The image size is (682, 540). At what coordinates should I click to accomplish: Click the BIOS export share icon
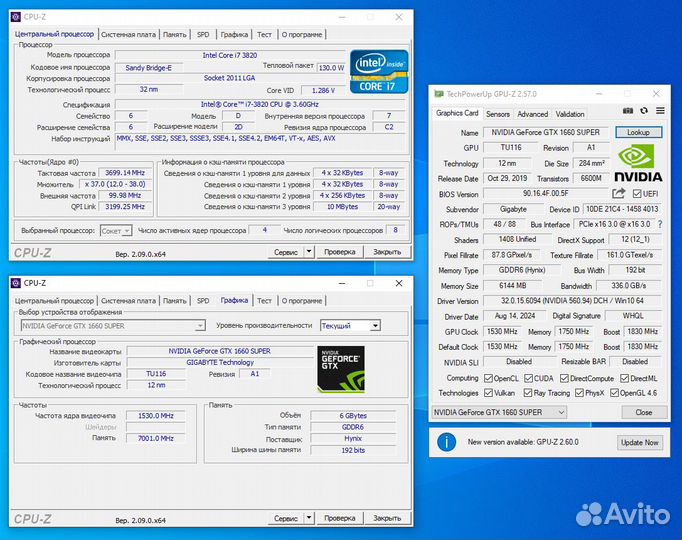coord(618,193)
